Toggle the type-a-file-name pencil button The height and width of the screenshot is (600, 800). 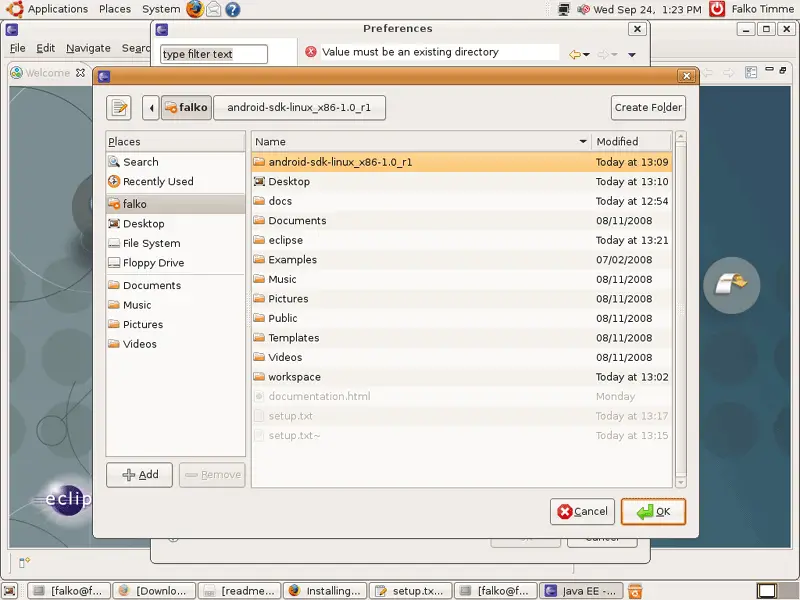coord(119,108)
